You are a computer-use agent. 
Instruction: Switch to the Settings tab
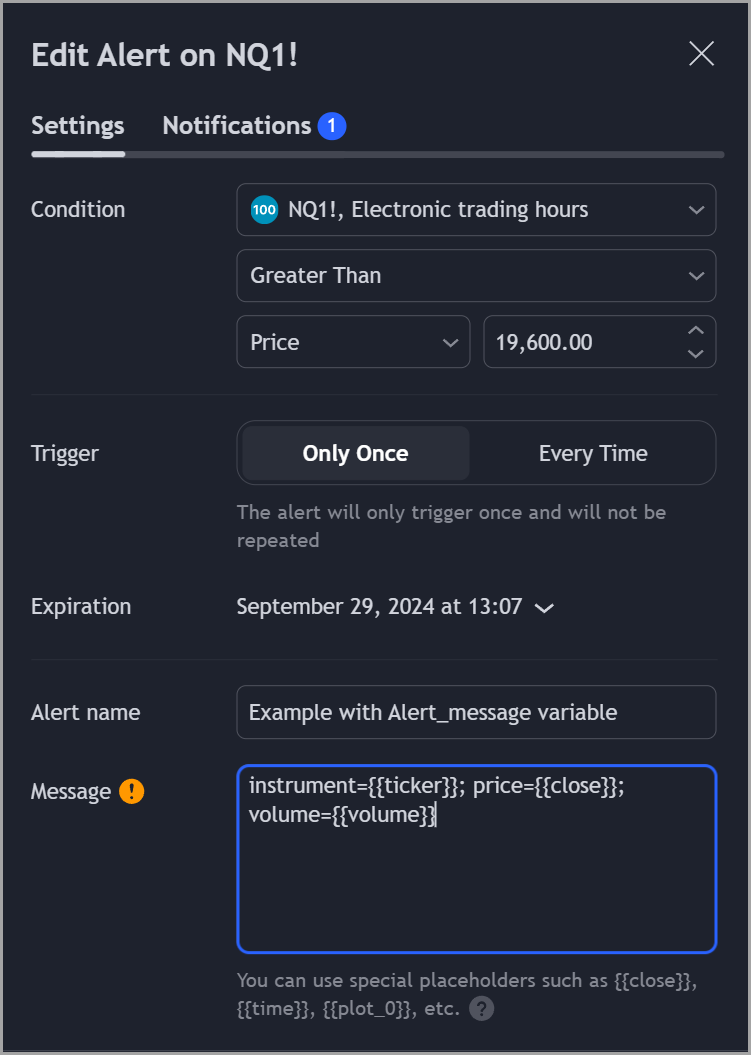point(77,125)
